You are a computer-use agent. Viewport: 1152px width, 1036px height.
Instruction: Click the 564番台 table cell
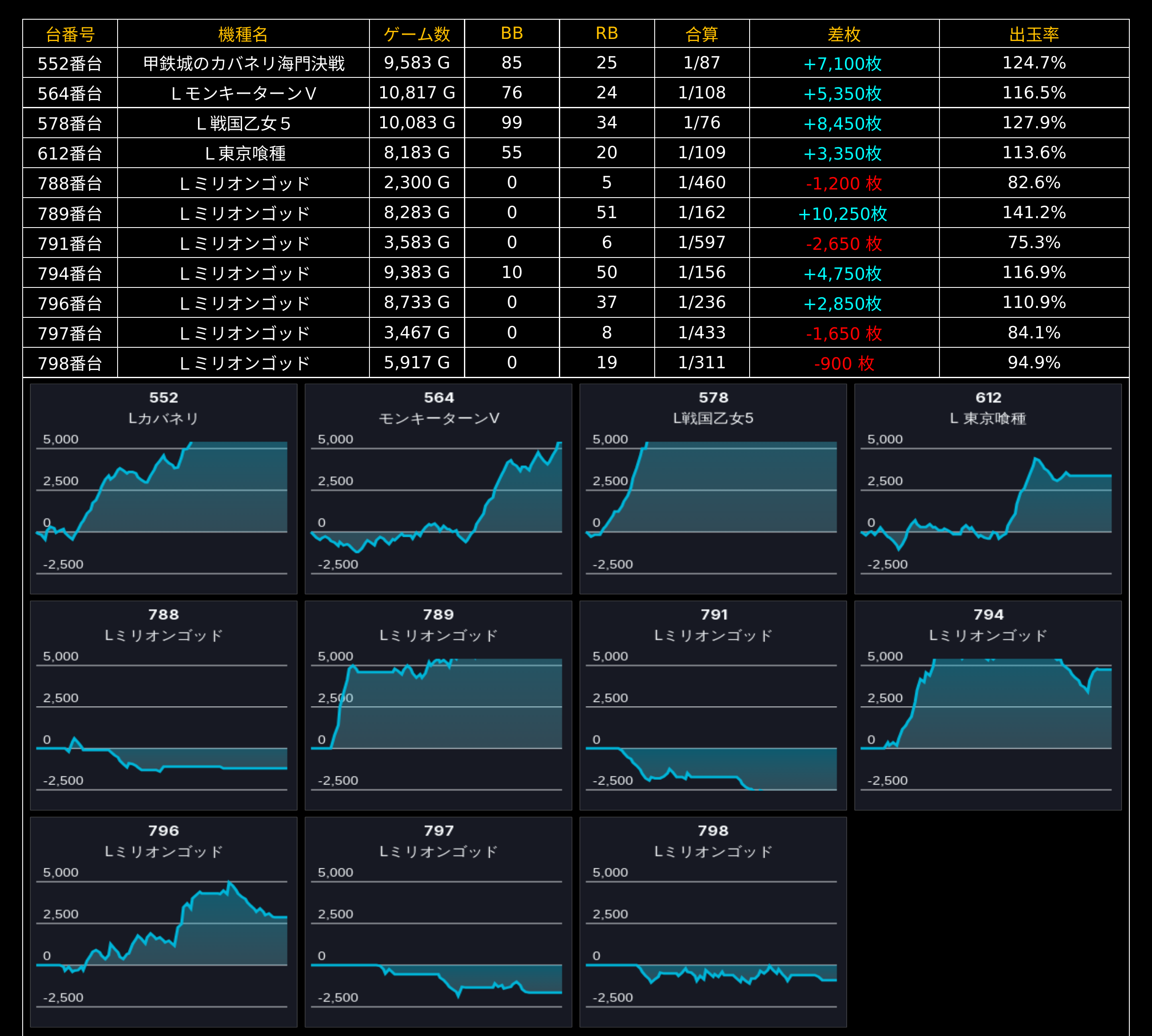pyautogui.click(x=70, y=93)
